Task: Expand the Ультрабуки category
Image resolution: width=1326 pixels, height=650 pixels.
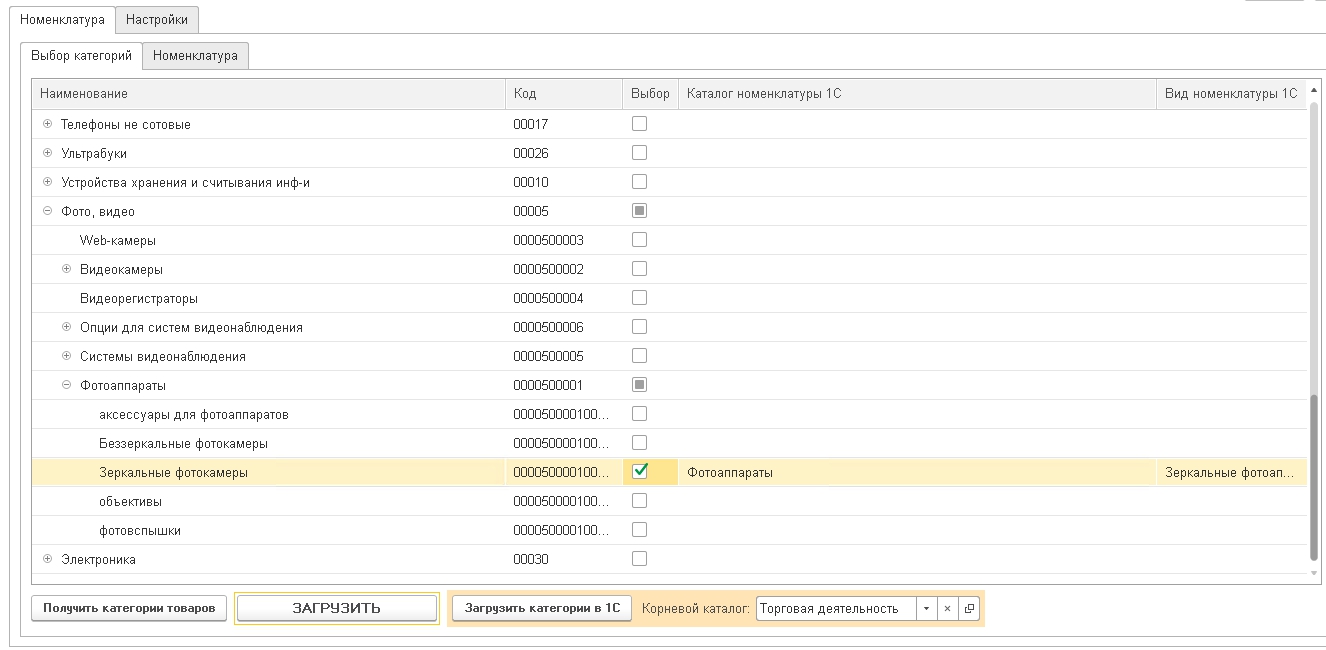Action: coord(47,153)
